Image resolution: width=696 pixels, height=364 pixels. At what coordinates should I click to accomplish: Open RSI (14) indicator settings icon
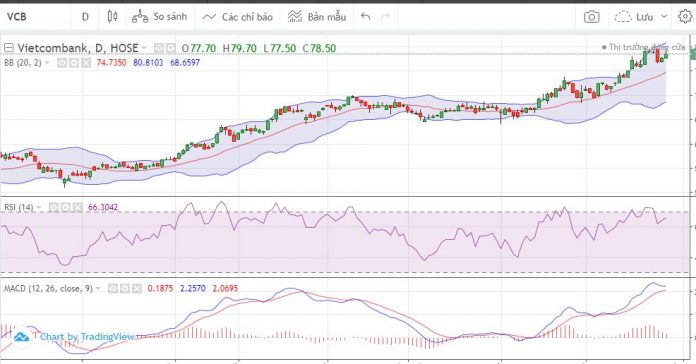tap(66, 207)
